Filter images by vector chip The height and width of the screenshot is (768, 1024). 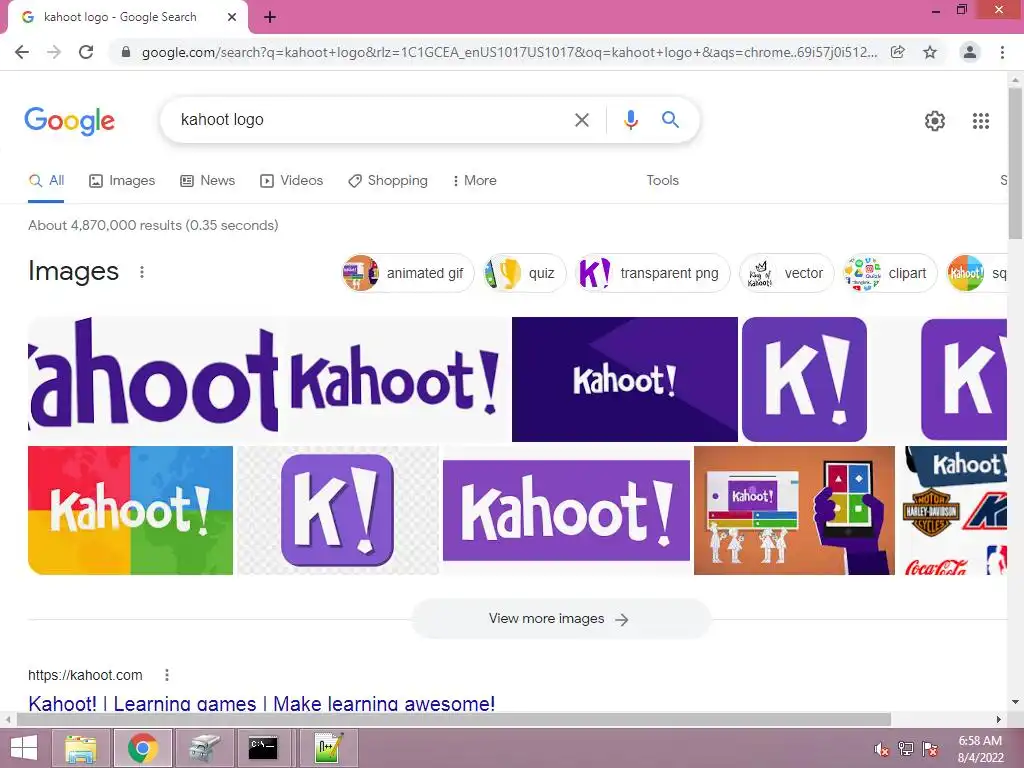(786, 273)
